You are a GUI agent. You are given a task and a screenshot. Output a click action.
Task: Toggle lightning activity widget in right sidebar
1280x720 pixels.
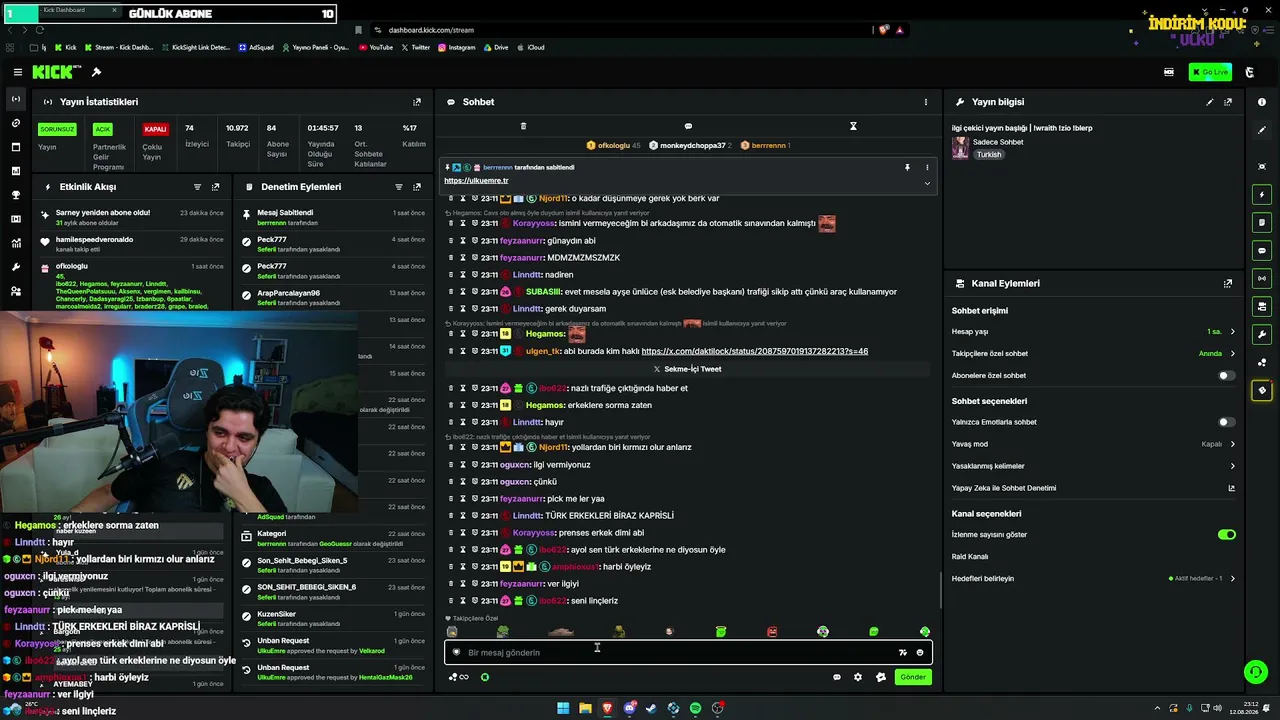pos(1262,195)
